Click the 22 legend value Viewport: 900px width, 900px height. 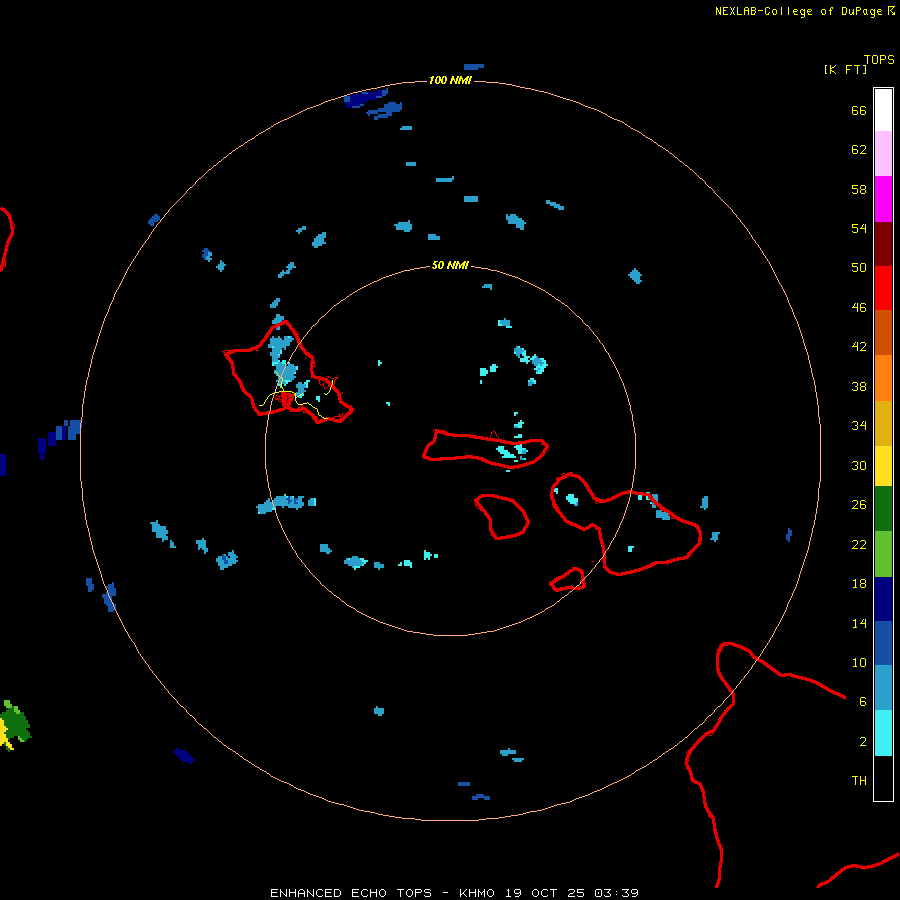tap(859, 545)
